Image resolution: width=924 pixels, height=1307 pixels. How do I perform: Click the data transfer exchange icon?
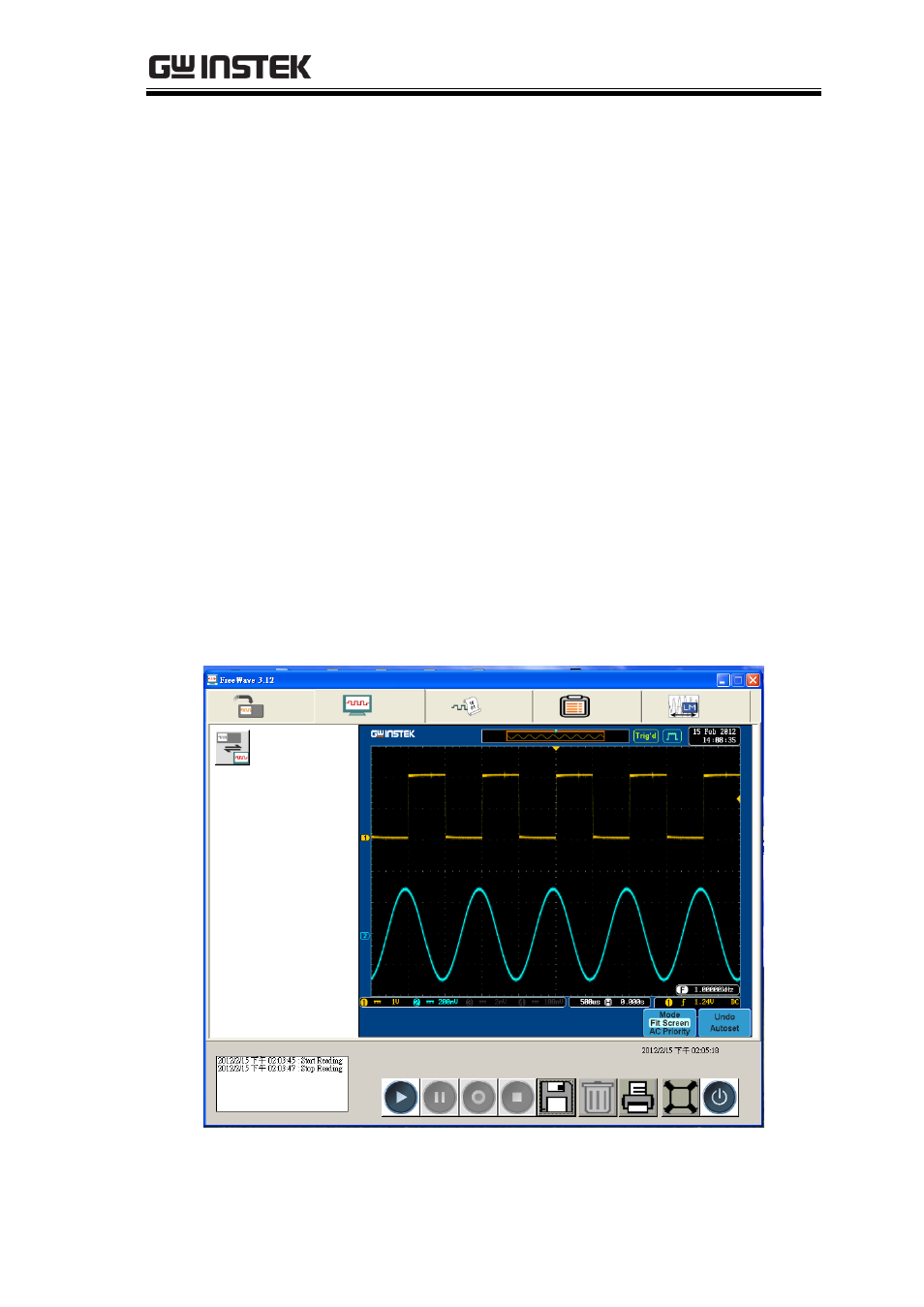click(x=232, y=748)
